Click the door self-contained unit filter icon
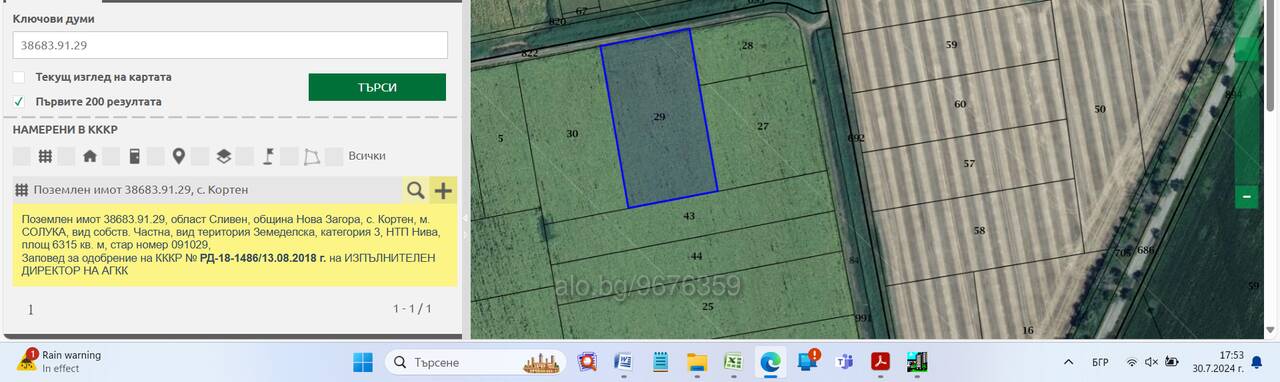The image size is (1280, 382). pos(134,156)
